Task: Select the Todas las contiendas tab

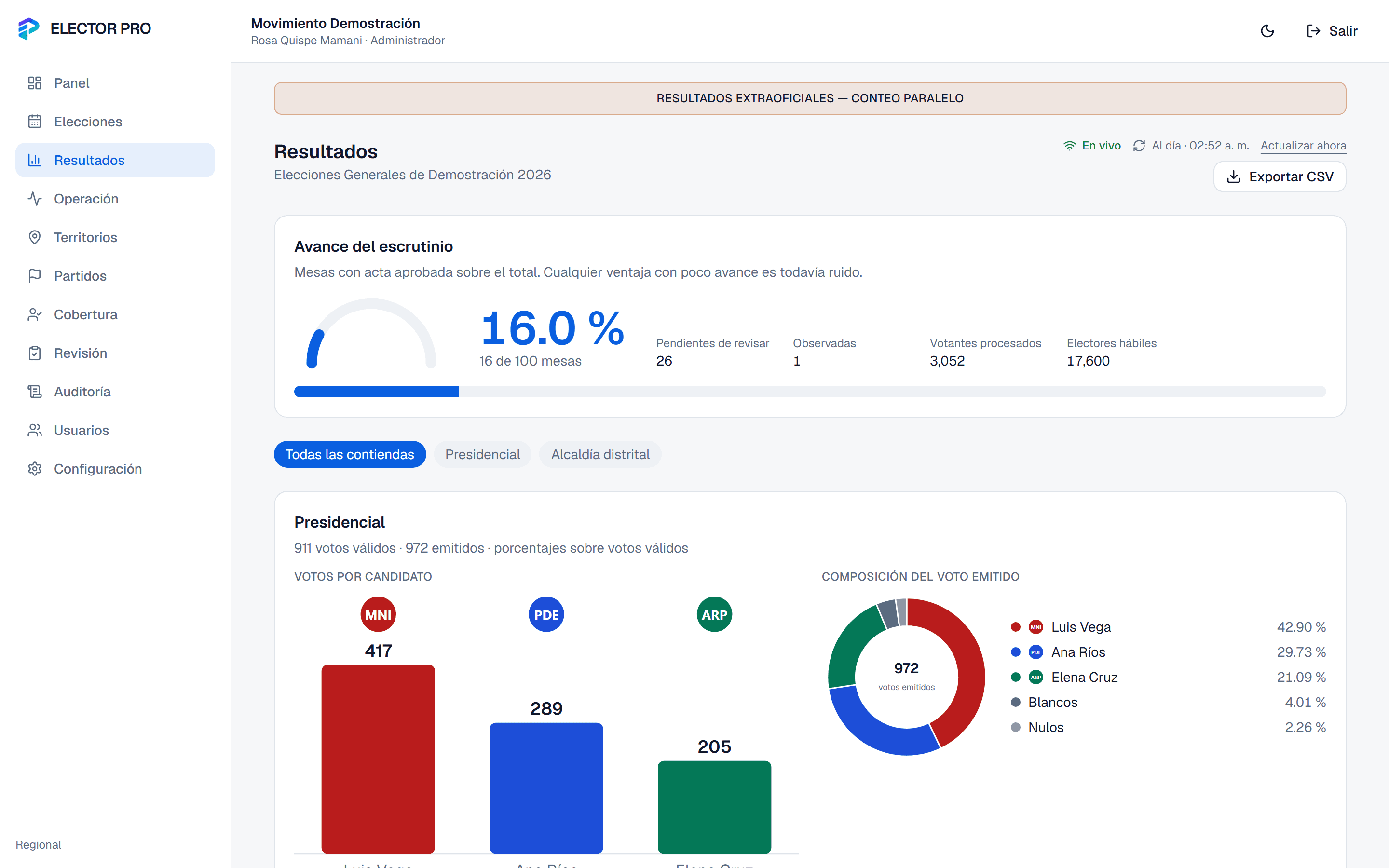Action: pos(350,454)
